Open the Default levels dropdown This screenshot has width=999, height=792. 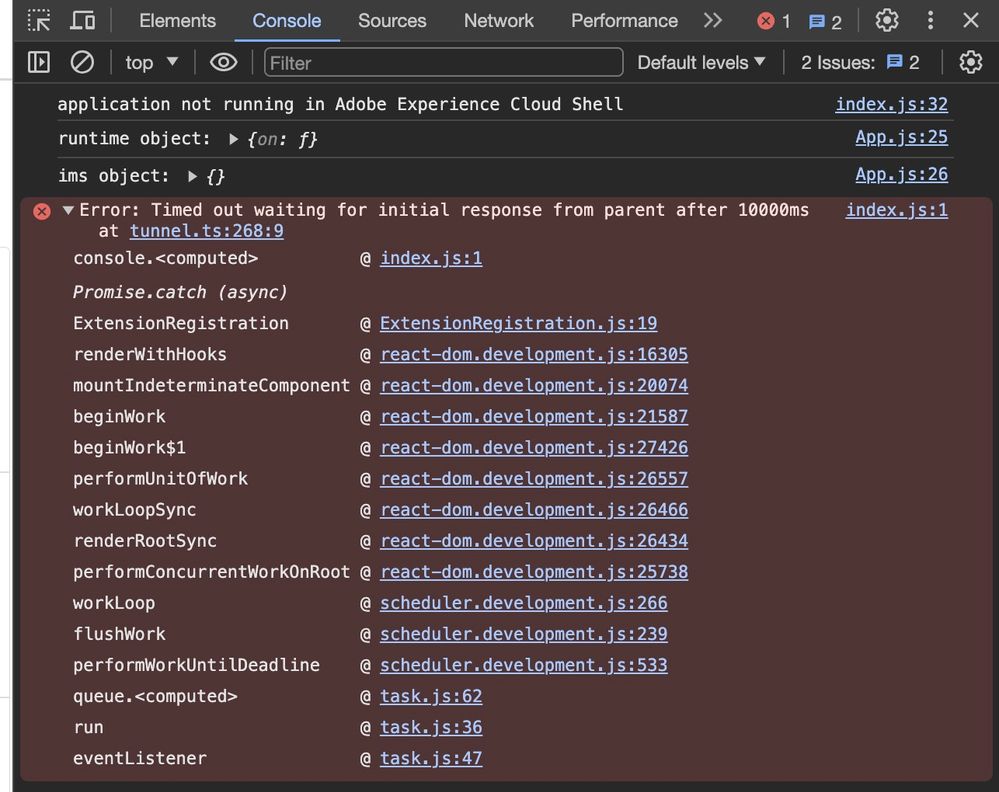(x=701, y=62)
